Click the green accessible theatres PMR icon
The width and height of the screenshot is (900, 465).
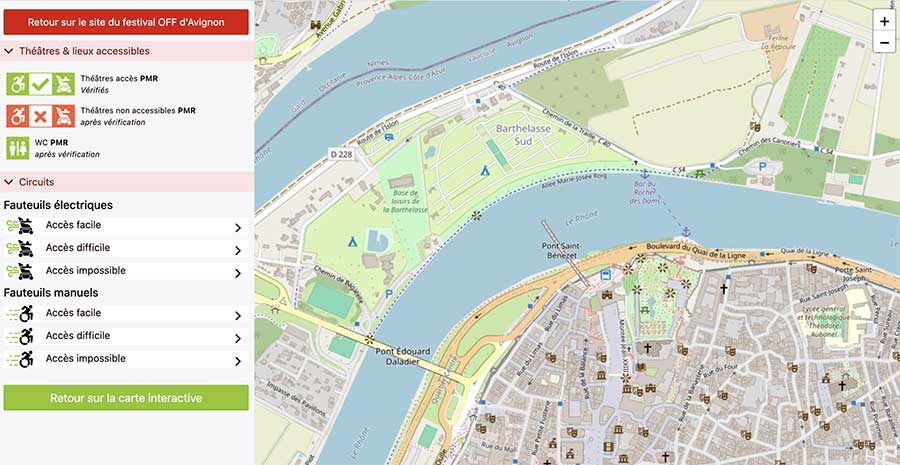coord(40,84)
